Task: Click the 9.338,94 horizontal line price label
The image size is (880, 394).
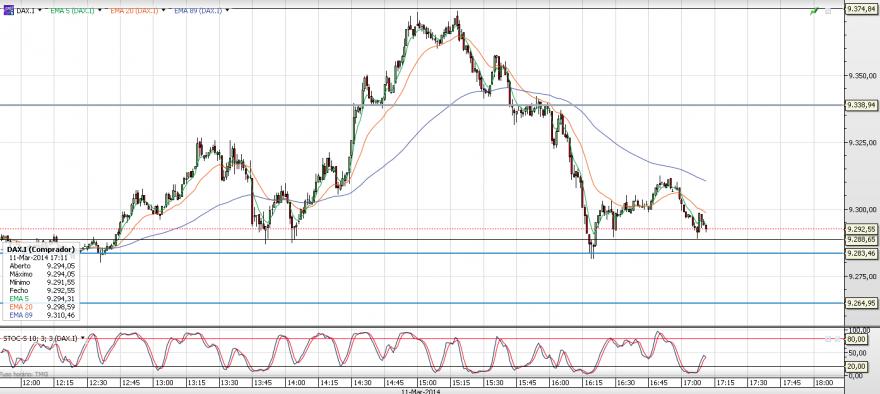Action: 861,105
